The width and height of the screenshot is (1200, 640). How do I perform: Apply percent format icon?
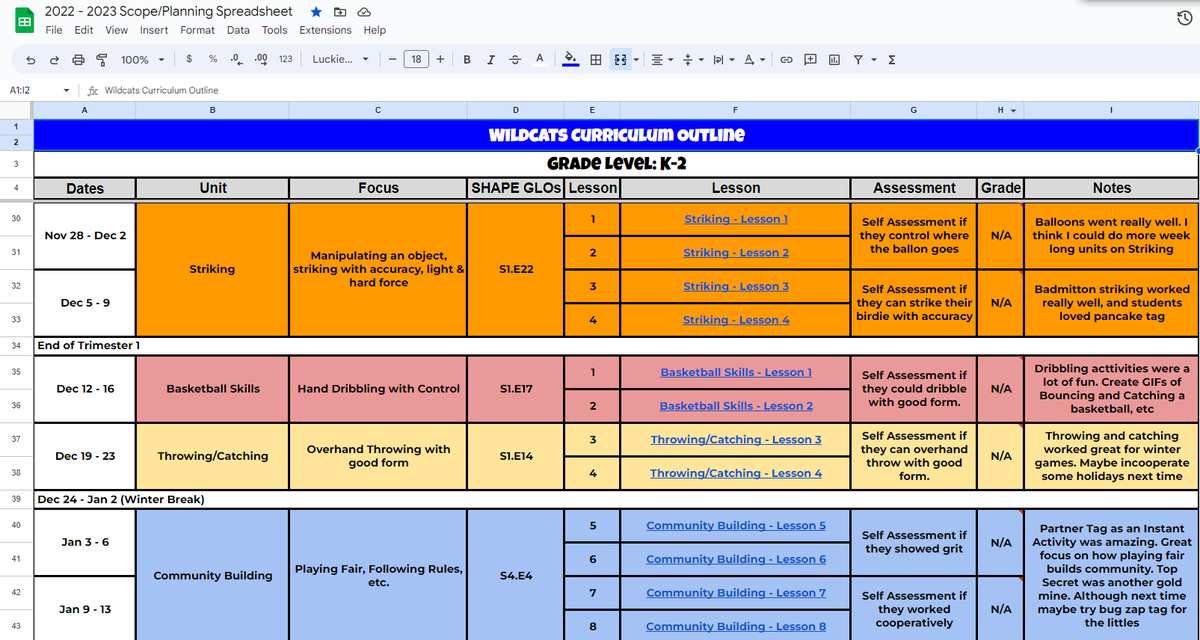tap(213, 59)
